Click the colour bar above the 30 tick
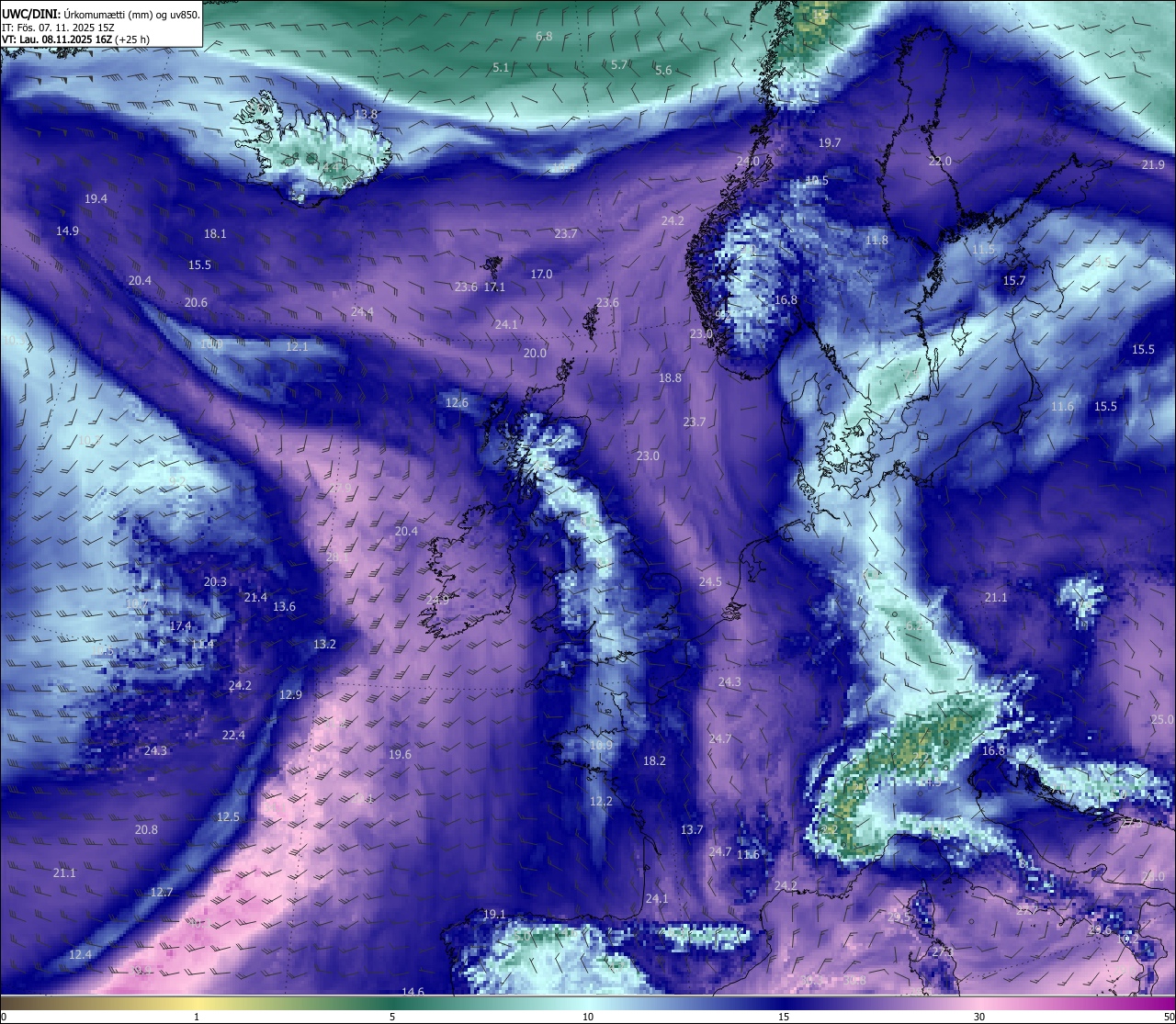The height and width of the screenshot is (1024, 1176). (979, 1003)
